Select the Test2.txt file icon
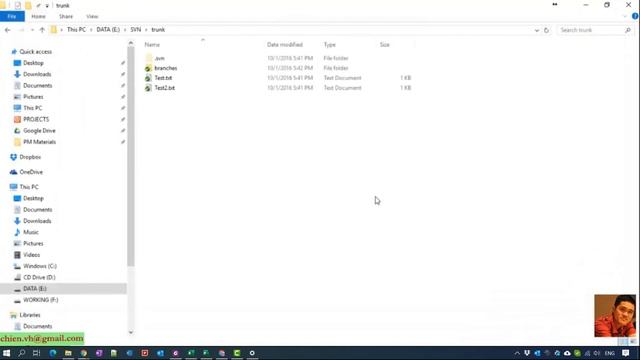The image size is (640, 360). pos(149,88)
